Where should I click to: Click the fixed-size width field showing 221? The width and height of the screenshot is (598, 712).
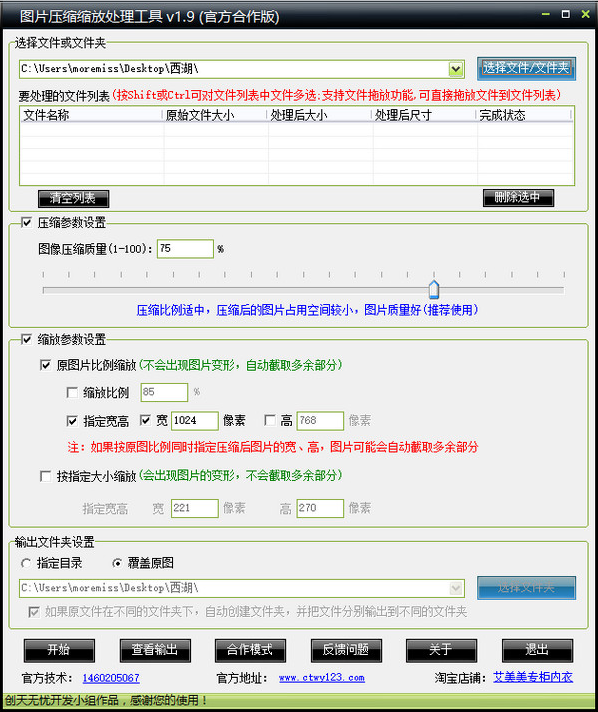click(194, 508)
